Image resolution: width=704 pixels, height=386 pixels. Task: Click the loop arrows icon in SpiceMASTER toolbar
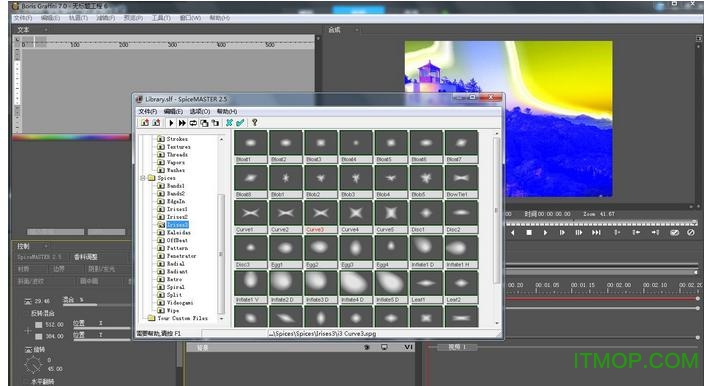click(193, 123)
